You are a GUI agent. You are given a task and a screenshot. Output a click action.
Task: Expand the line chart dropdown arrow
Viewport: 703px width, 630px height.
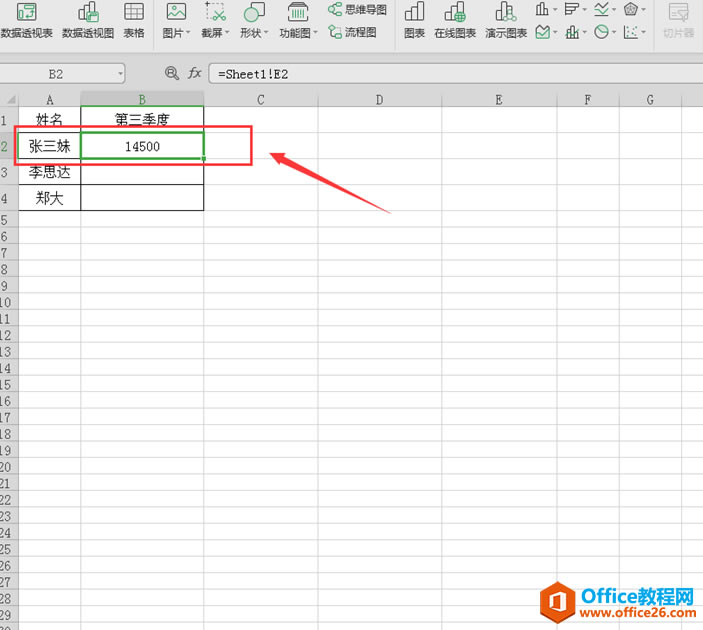tap(614, 9)
